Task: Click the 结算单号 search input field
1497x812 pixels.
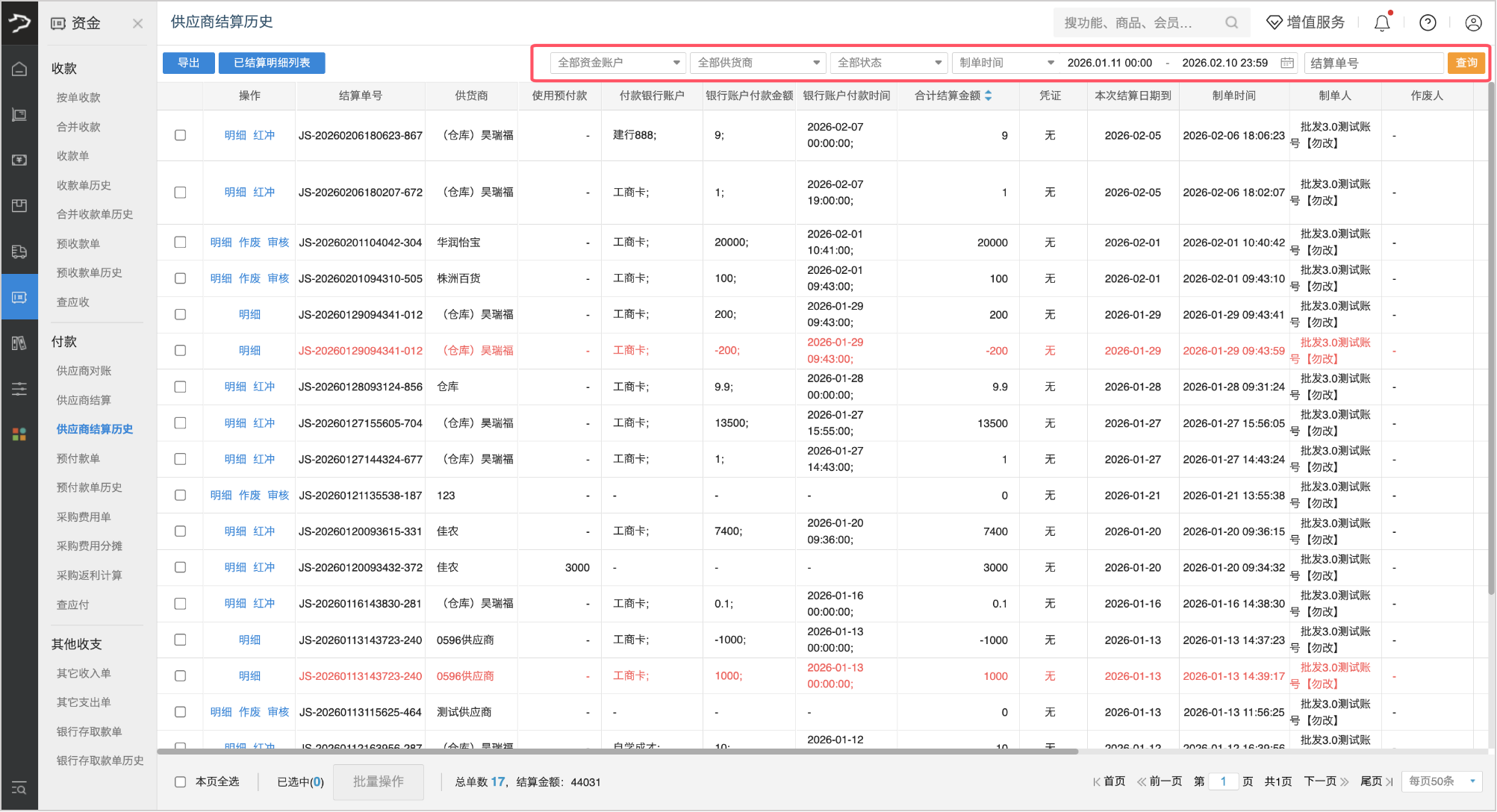Action: (1372, 63)
